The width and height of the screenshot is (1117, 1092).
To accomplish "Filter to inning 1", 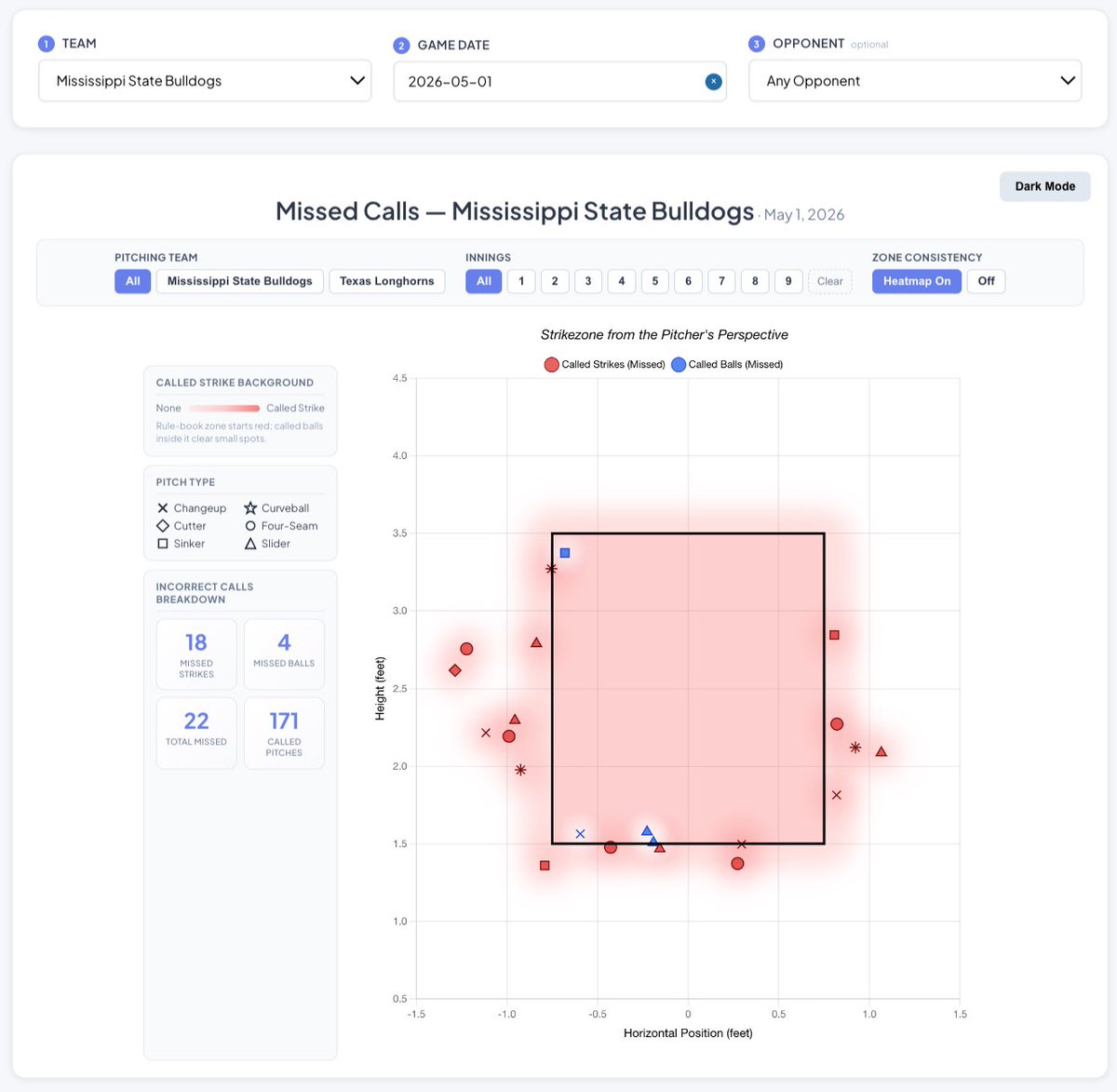I will (521, 281).
